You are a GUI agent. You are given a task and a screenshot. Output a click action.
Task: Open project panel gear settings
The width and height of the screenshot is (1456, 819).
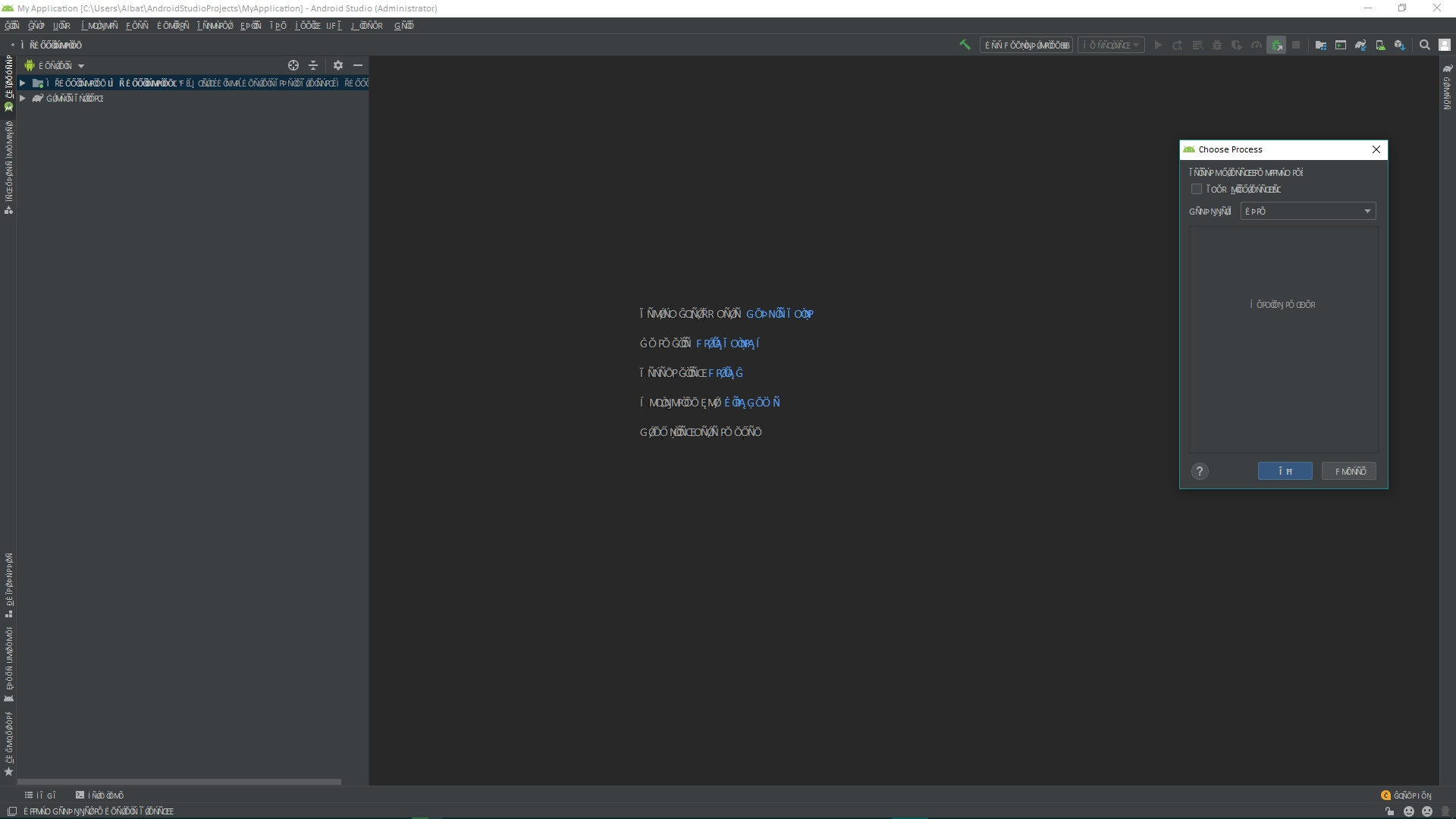pos(338,65)
